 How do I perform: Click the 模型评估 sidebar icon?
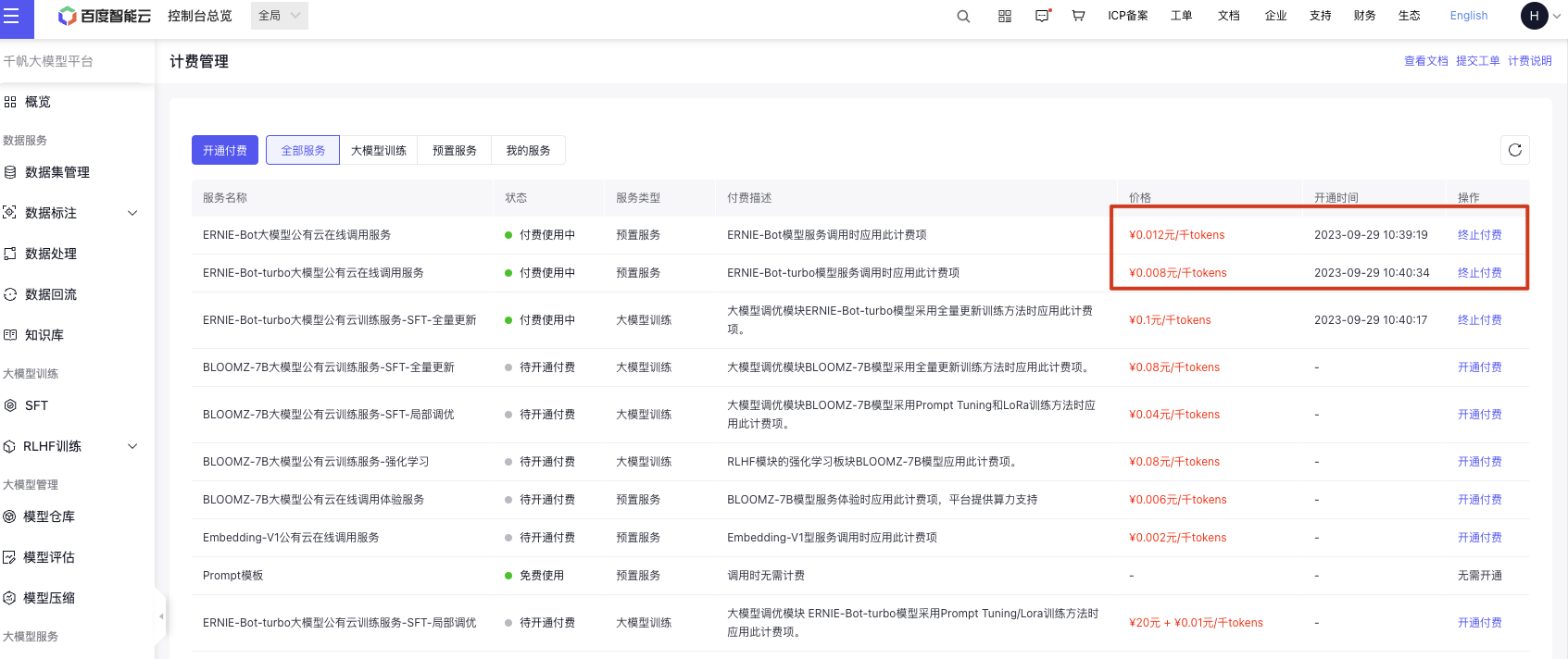click(10, 557)
